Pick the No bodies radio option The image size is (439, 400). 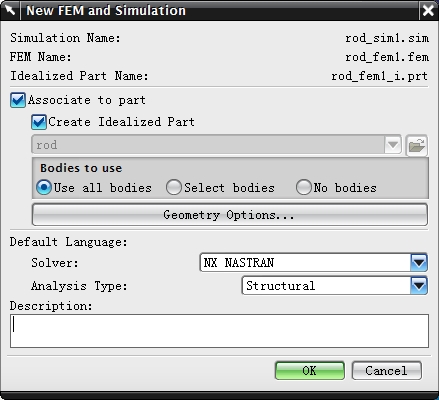[303, 187]
